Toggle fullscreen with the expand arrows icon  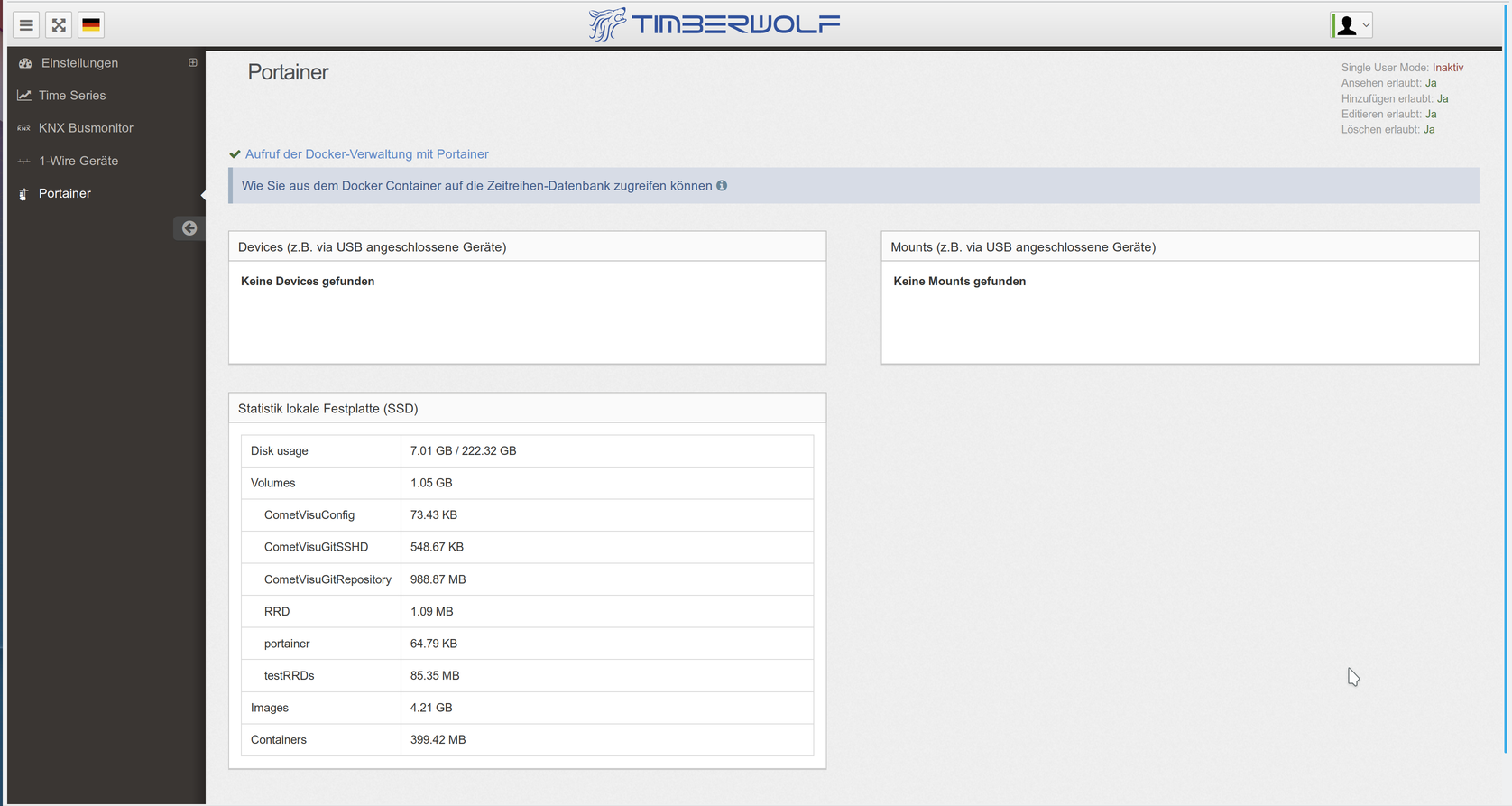(59, 25)
